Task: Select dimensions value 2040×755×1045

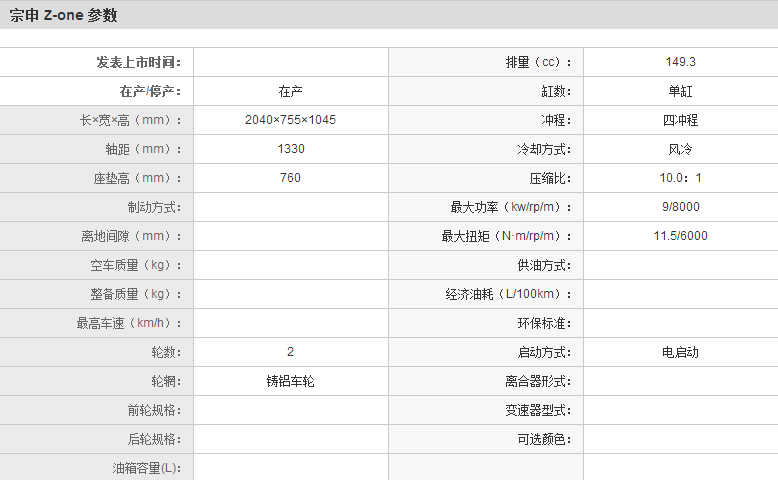Action: click(291, 120)
